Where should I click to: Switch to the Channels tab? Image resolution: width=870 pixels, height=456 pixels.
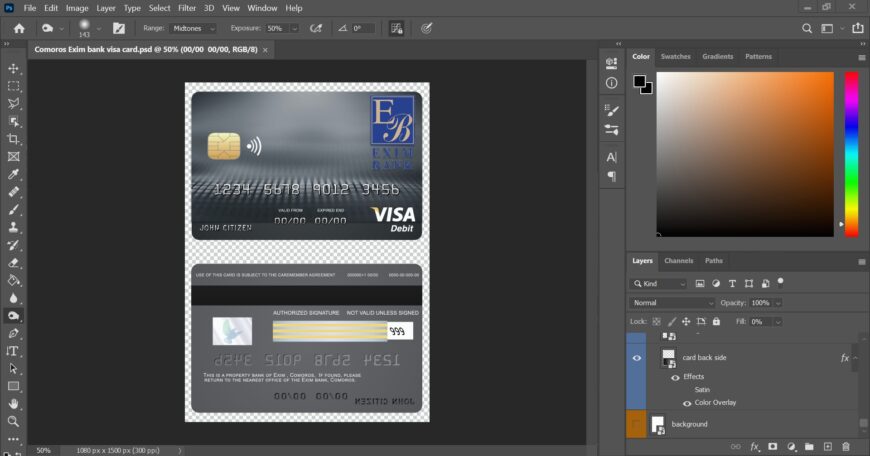(x=679, y=261)
